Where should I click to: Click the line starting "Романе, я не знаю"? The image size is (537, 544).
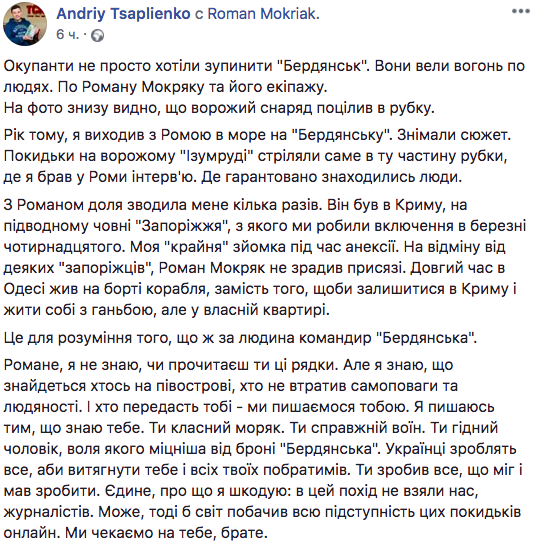click(228, 365)
